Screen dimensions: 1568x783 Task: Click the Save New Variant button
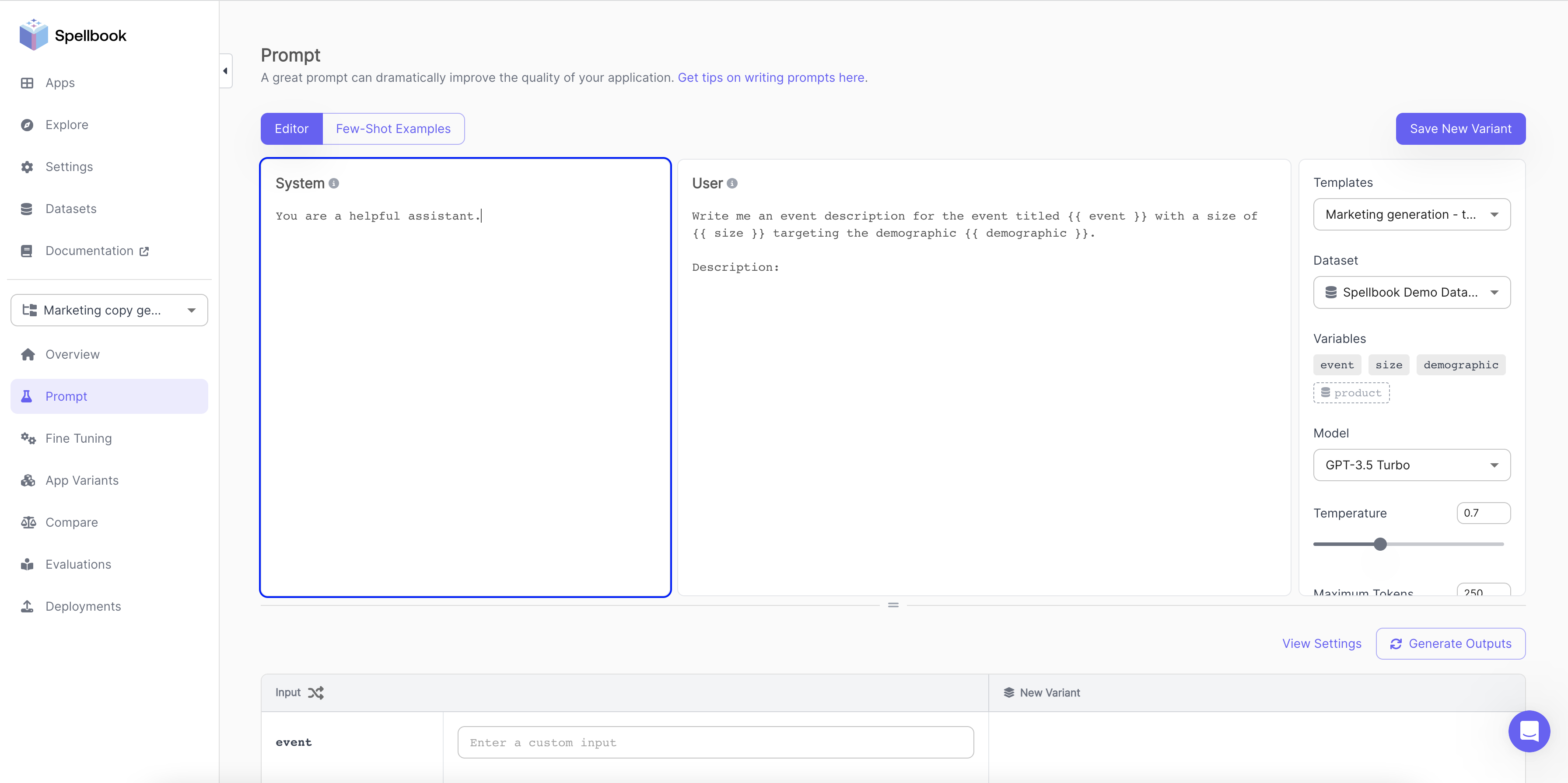click(1460, 128)
